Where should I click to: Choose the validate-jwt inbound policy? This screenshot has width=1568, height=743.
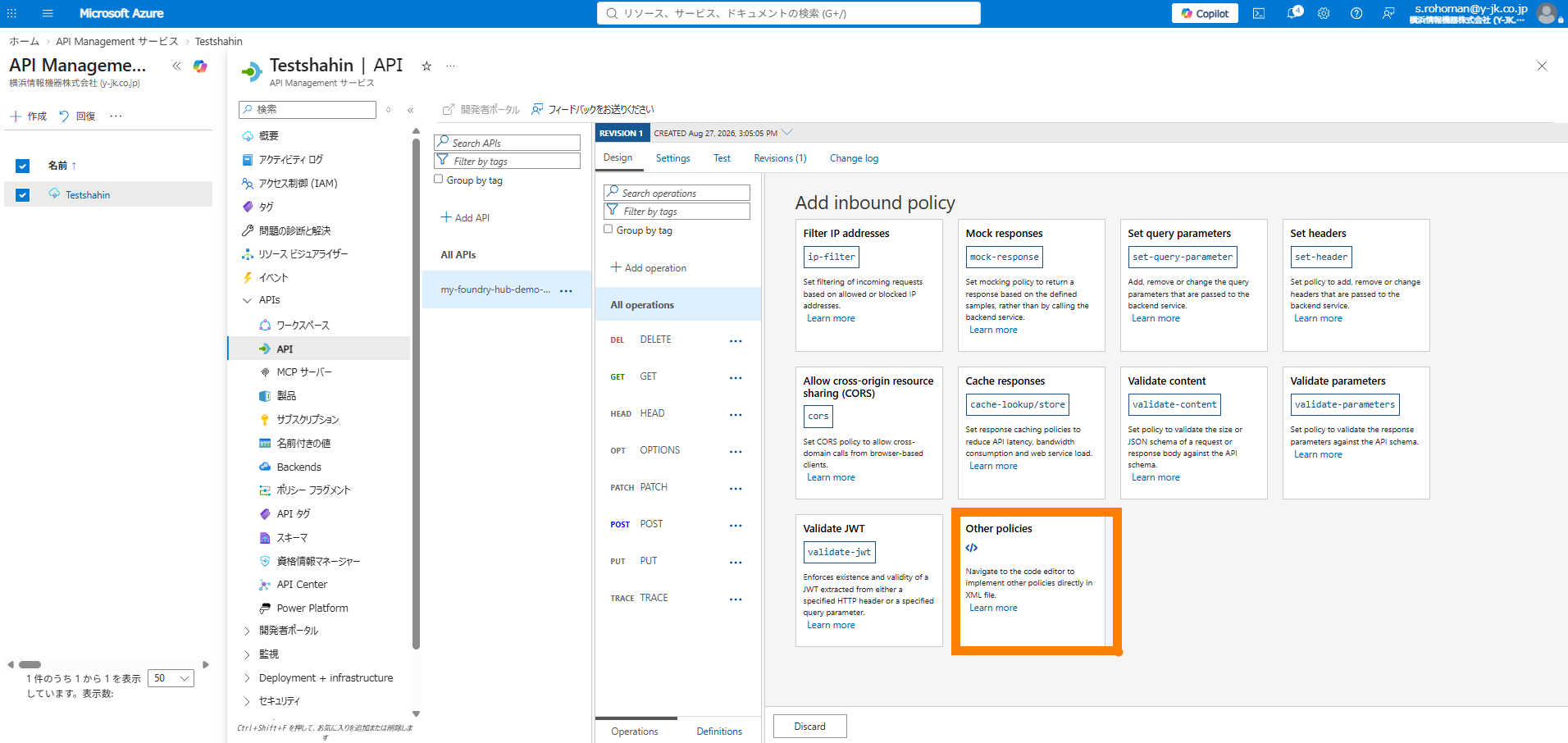(x=839, y=553)
